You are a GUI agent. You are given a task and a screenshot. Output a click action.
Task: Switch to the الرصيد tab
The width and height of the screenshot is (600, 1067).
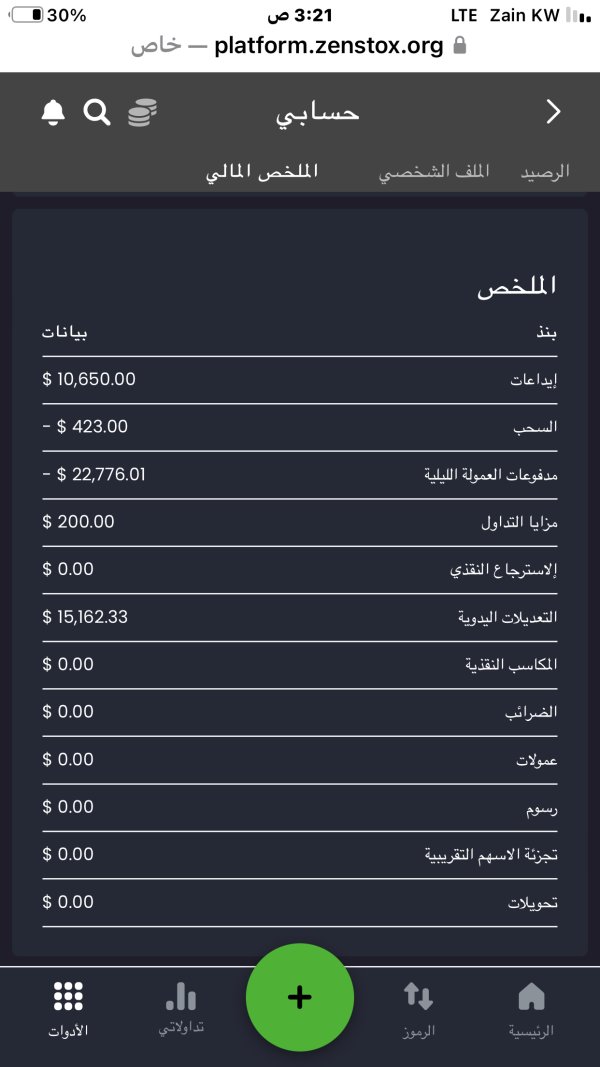click(545, 171)
